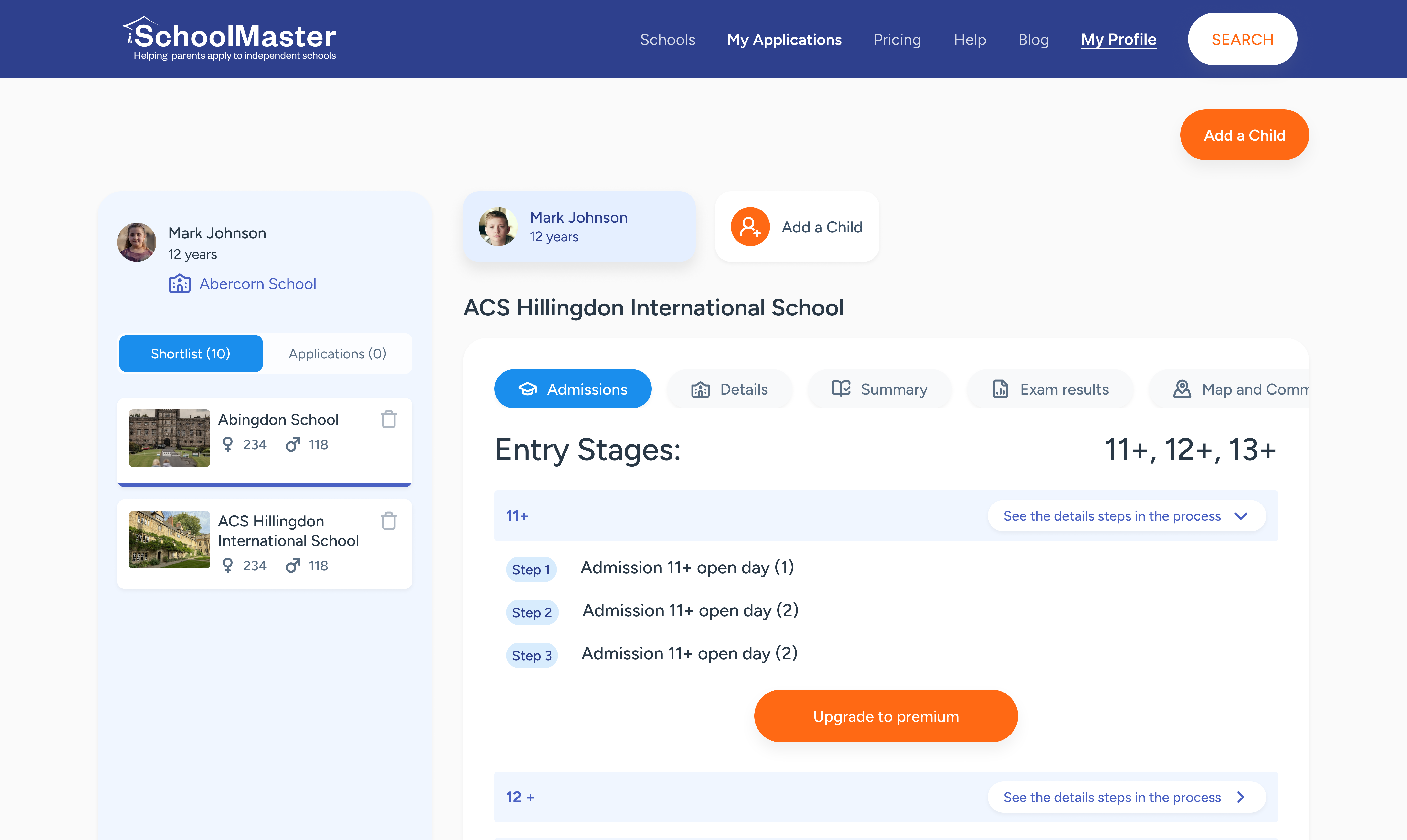Viewport: 1407px width, 840px height.
Task: Delete Abingdon School using trash icon
Action: [388, 420]
